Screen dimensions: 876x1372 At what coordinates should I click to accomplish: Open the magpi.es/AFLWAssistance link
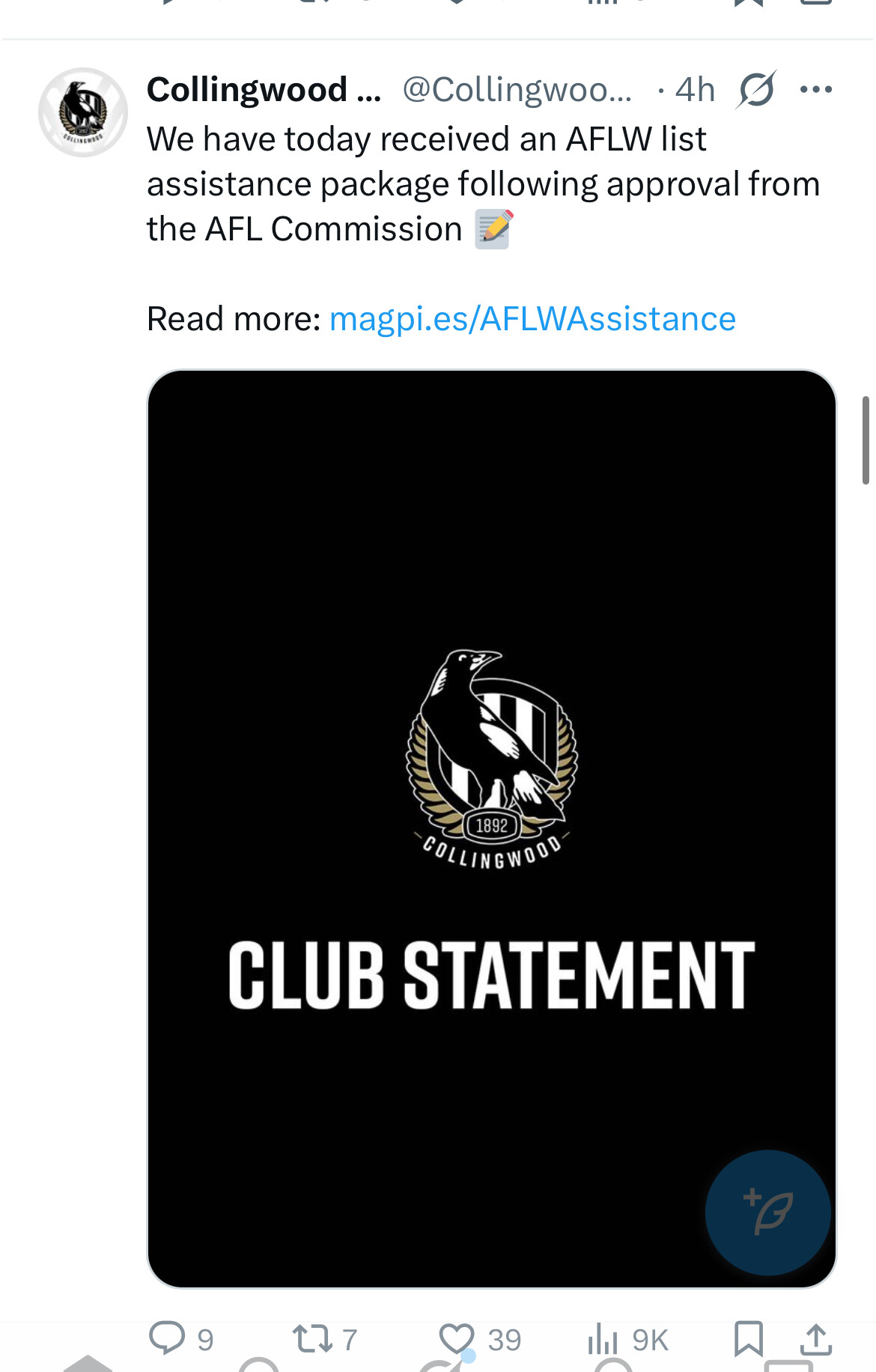(532, 319)
